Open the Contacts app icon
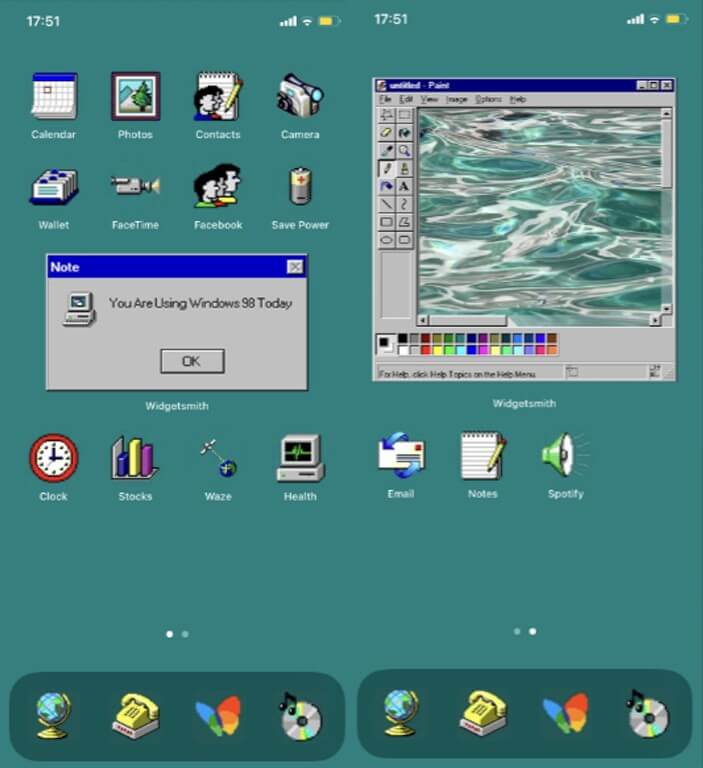The height and width of the screenshot is (768, 703). click(218, 97)
